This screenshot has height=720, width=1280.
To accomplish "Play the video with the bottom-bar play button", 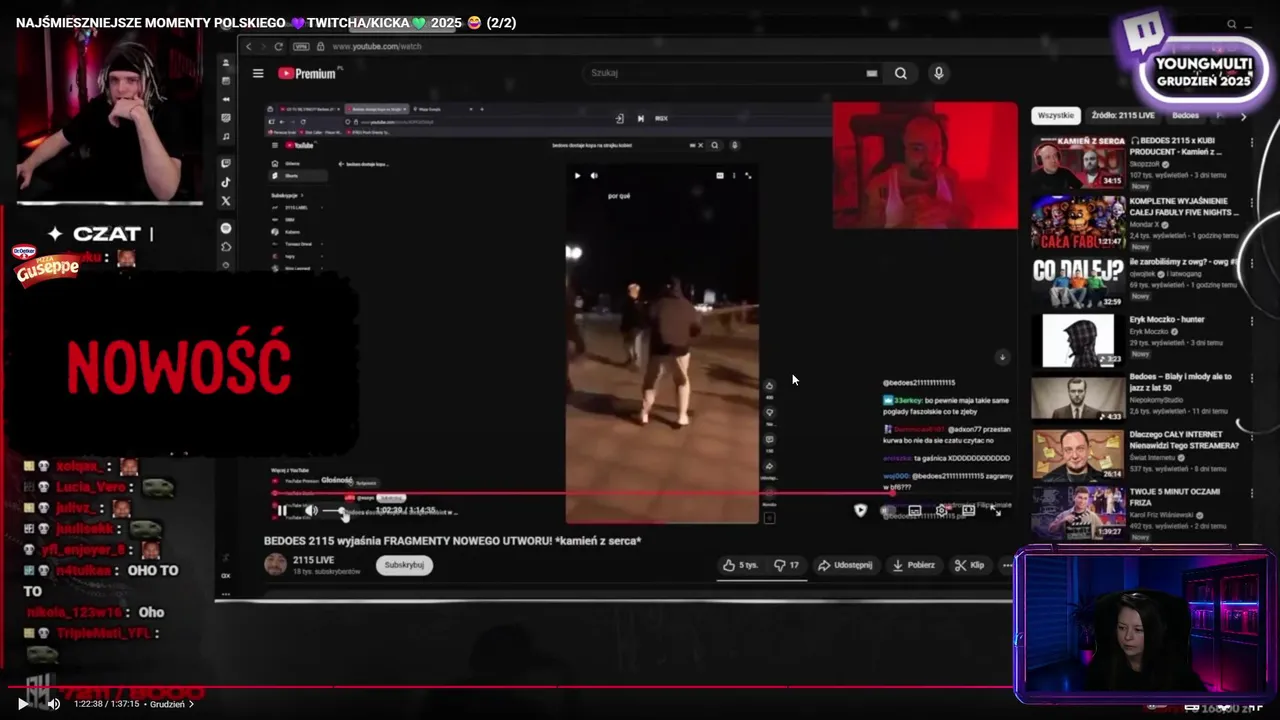I will (x=23, y=704).
